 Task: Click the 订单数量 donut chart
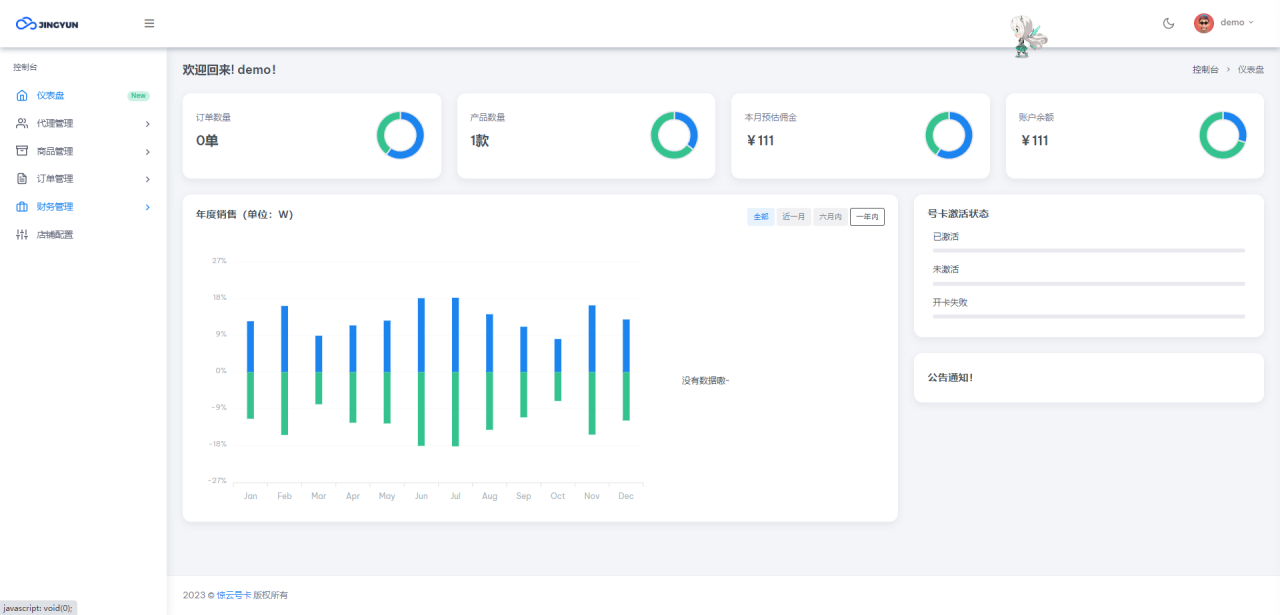400,135
